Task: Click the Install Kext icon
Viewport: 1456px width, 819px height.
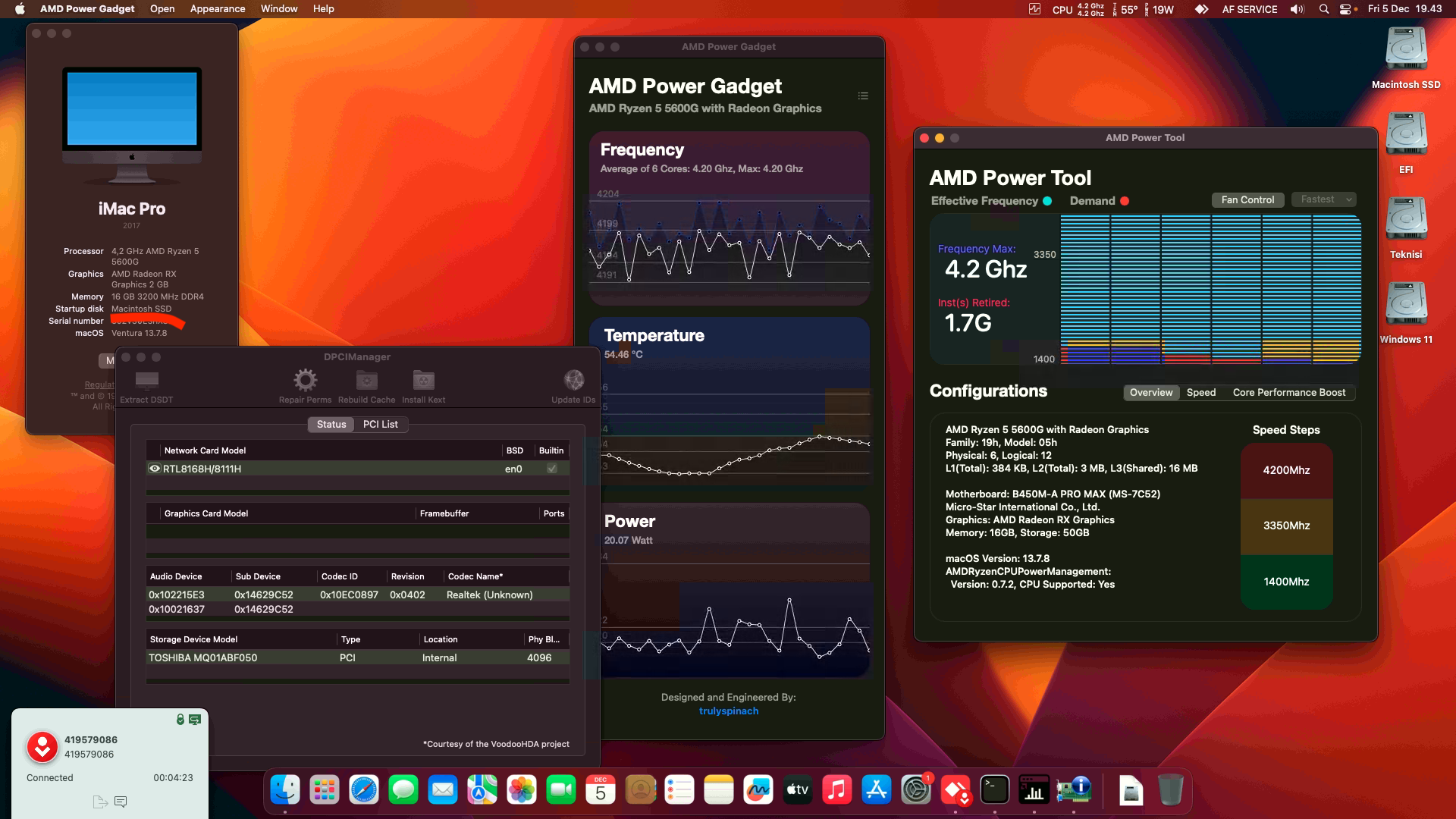Action: [422, 379]
